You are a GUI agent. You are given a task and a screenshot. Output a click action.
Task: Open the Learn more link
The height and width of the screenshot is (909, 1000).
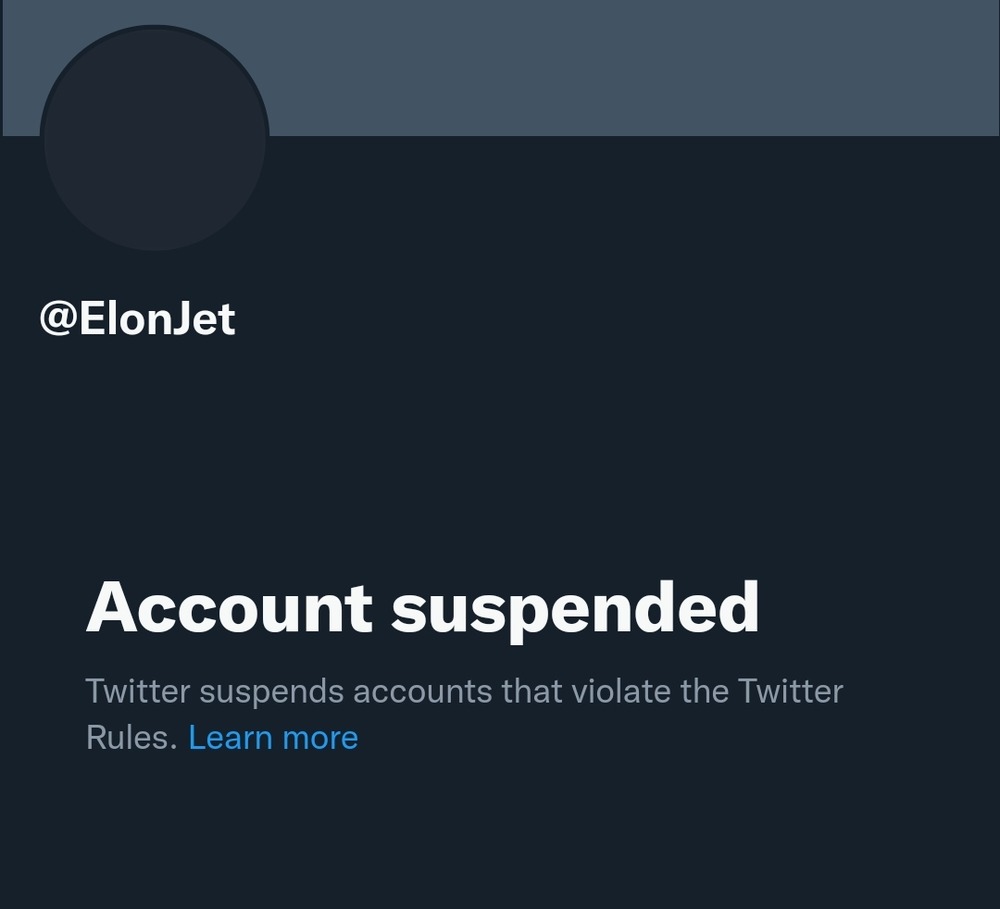[x=273, y=738]
